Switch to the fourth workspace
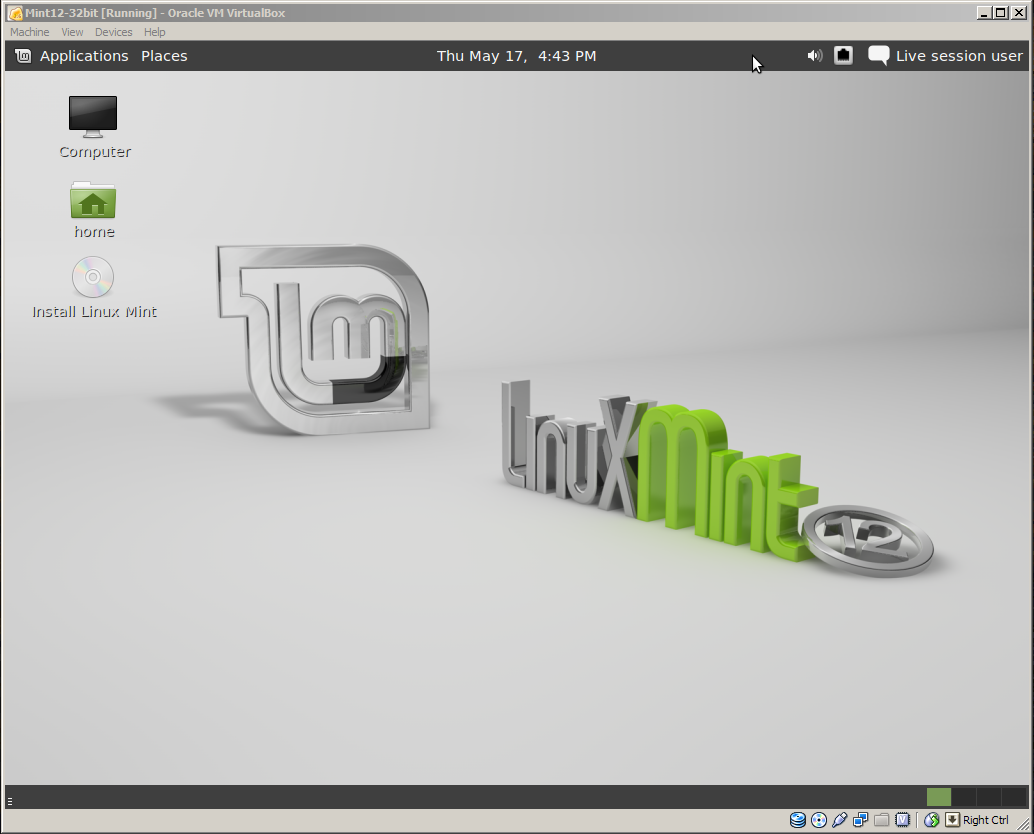Image resolution: width=1034 pixels, height=834 pixels. coord(1013,797)
